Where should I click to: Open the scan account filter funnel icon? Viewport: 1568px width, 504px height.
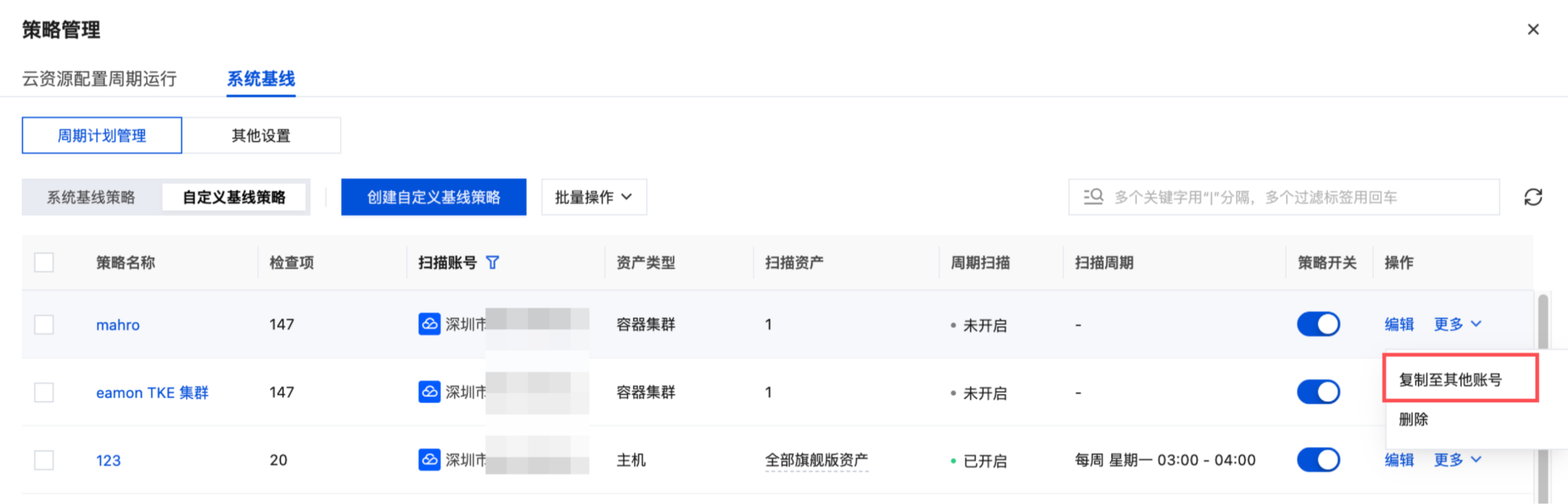492,263
